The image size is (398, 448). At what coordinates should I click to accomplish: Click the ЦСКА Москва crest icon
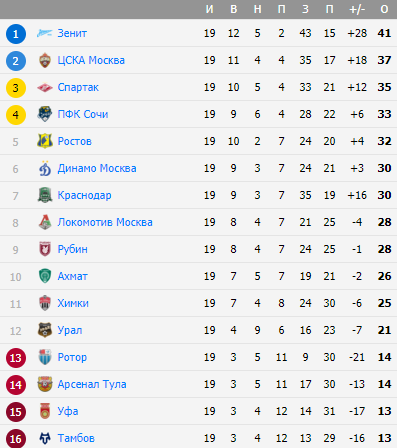coord(45,60)
